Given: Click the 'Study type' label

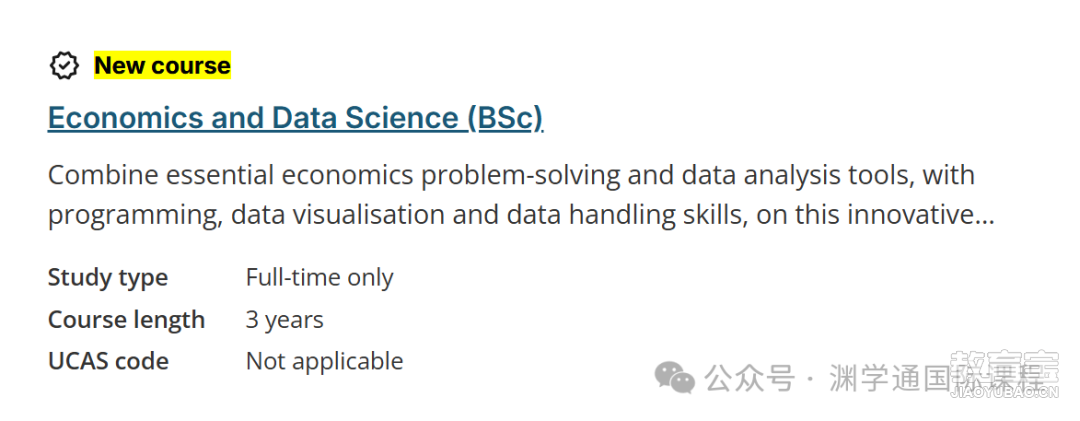Looking at the screenshot, I should coord(107,278).
